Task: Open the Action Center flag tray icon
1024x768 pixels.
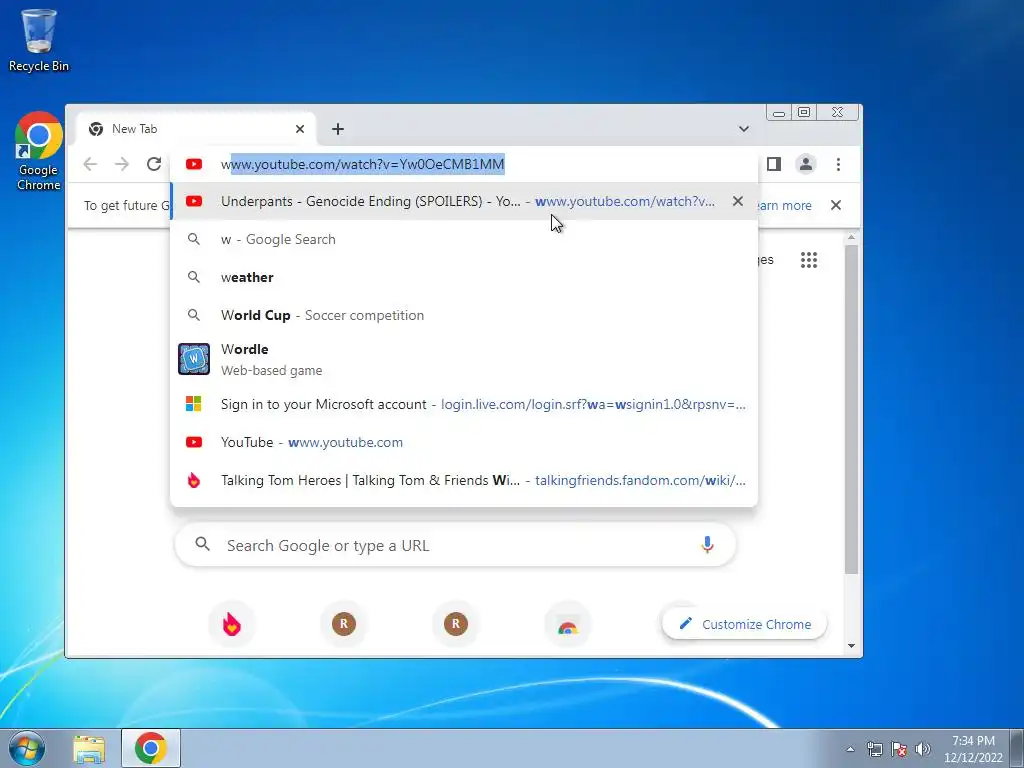Action: 899,749
